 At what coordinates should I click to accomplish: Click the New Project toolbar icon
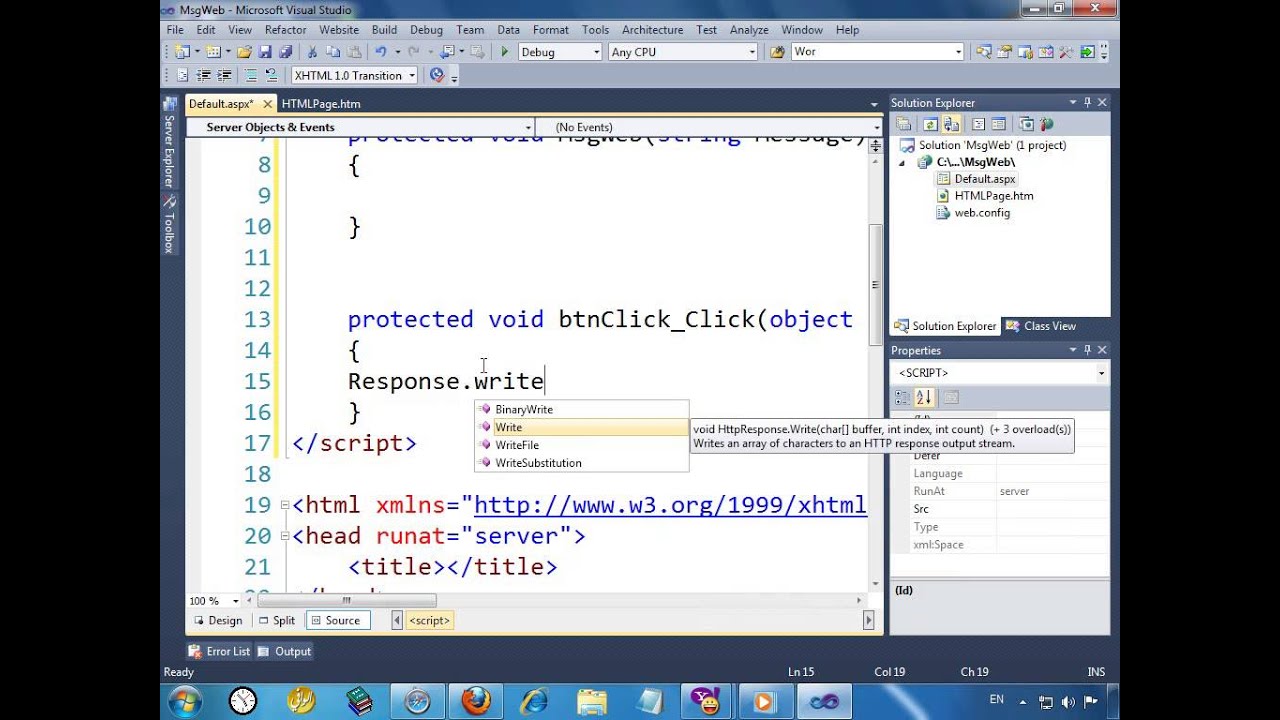180,52
